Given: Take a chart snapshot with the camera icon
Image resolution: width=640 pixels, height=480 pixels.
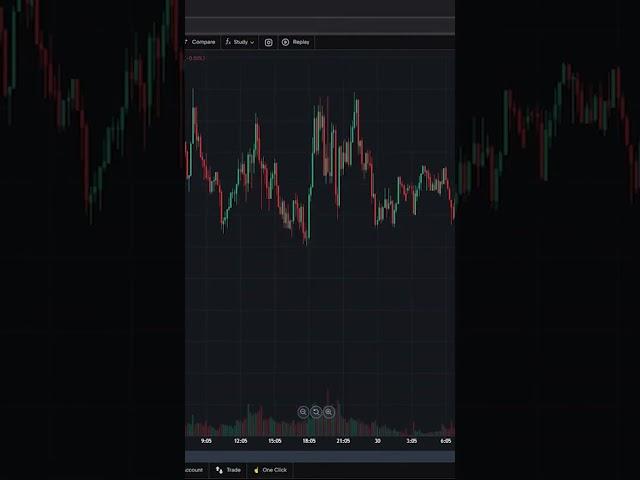Looking at the screenshot, I should point(269,42).
